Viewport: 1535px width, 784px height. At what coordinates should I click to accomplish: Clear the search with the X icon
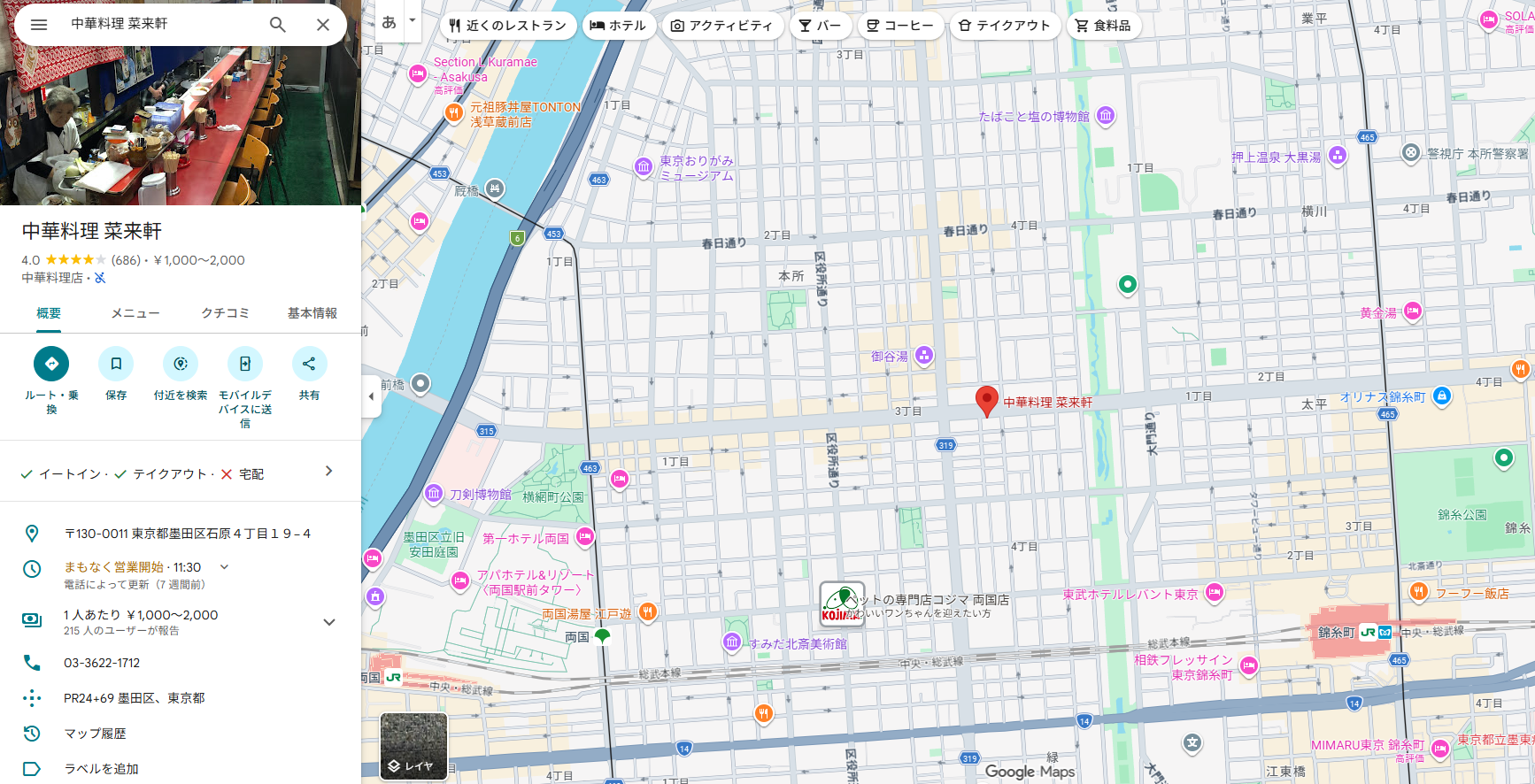coord(323,25)
